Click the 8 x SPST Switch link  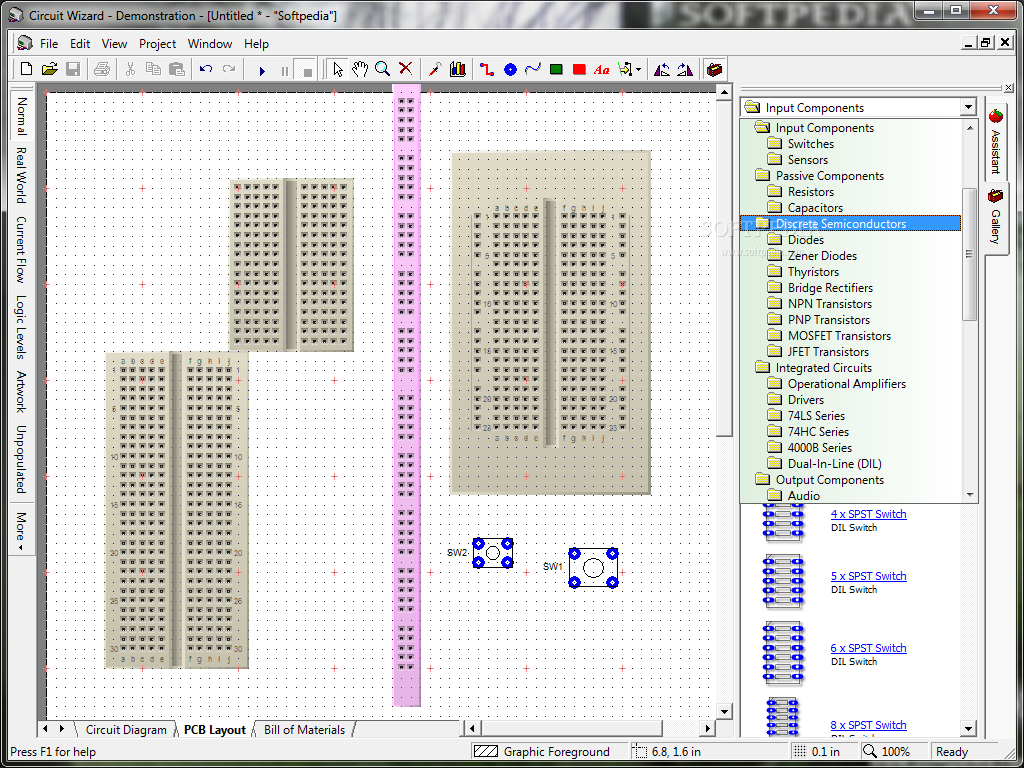869,725
